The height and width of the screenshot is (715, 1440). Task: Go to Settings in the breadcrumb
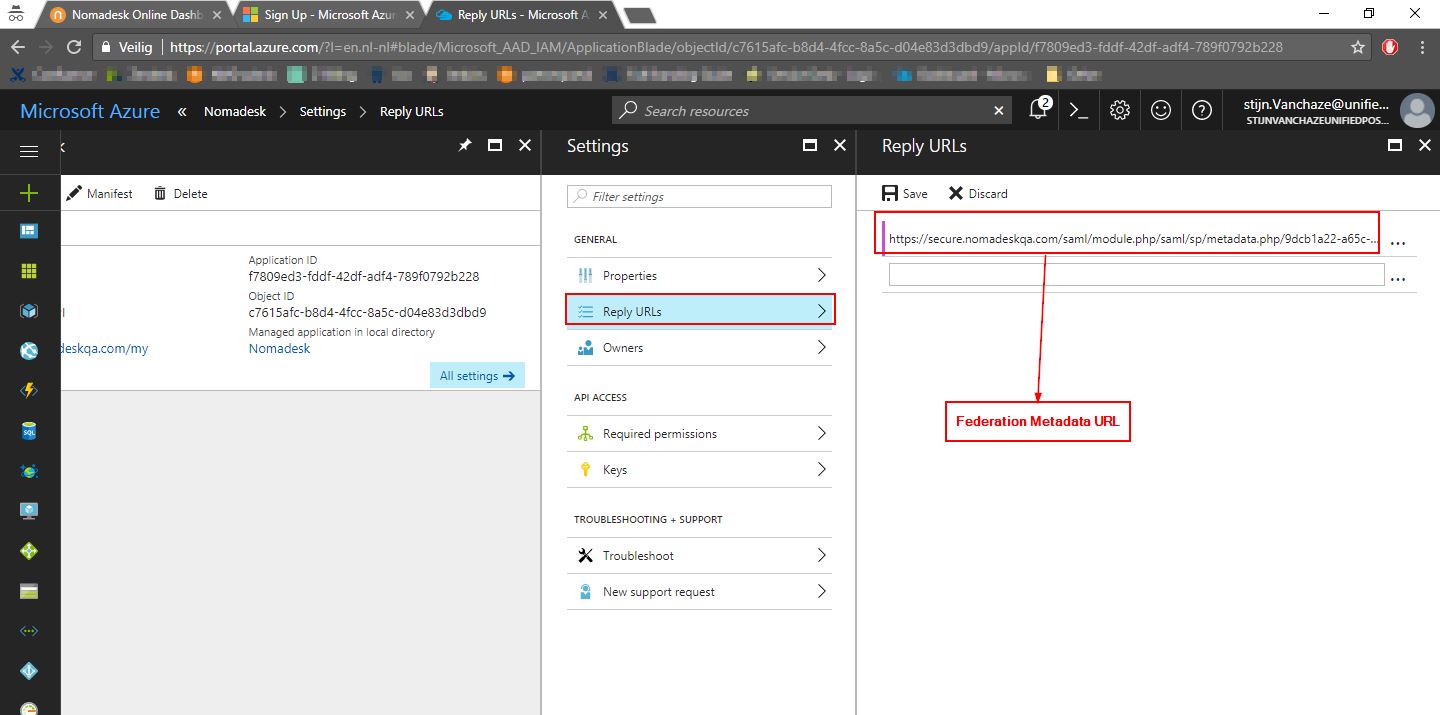[x=323, y=111]
